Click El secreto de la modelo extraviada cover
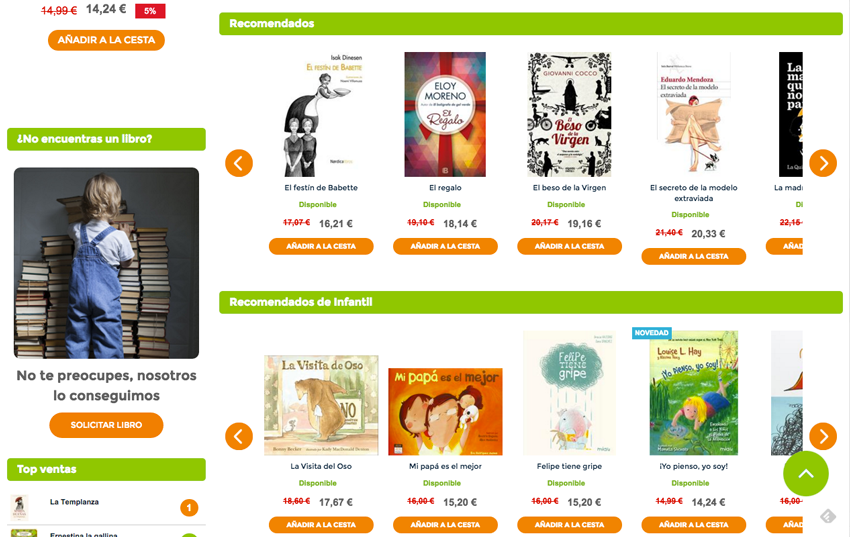 [x=693, y=114]
